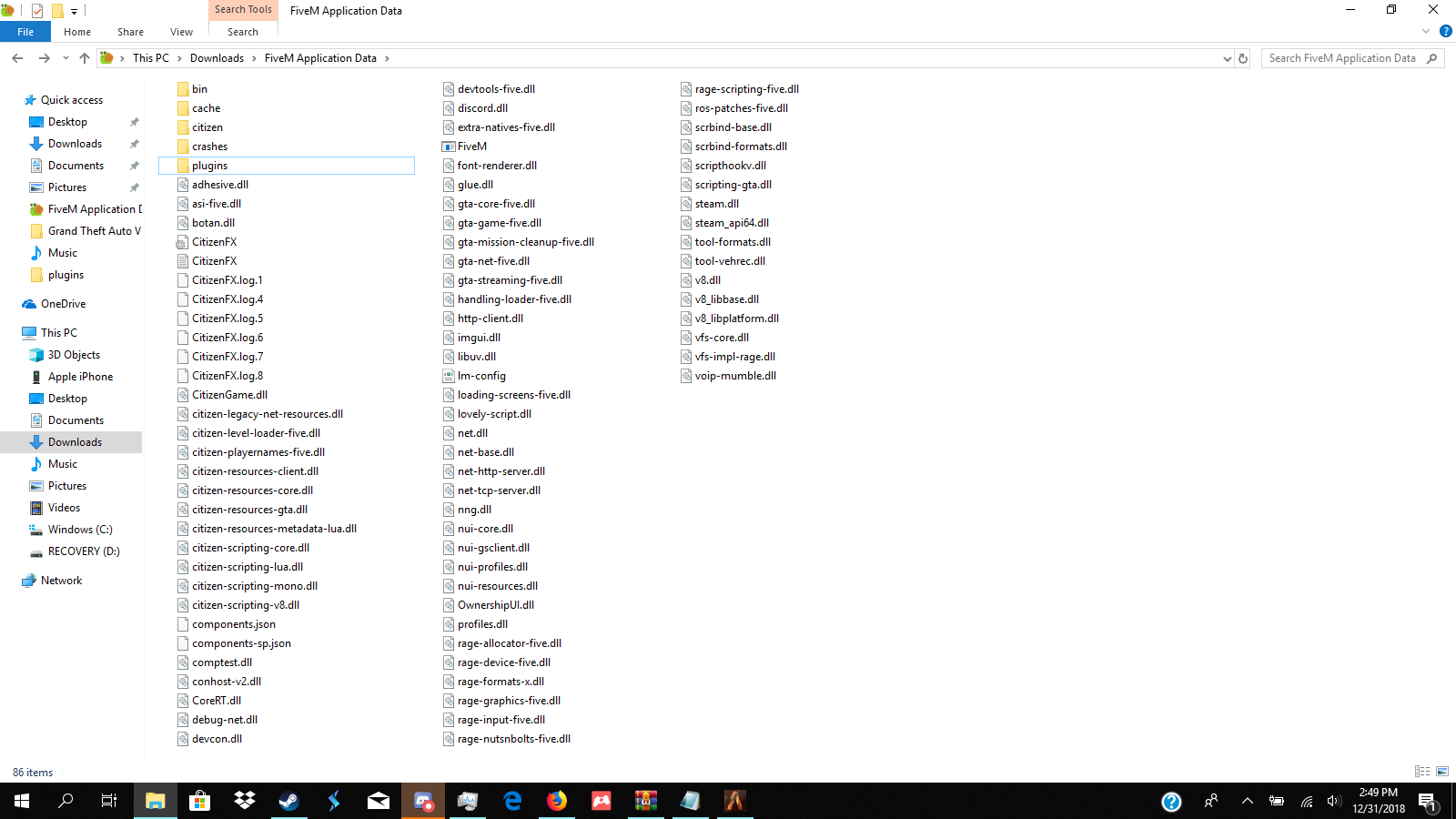This screenshot has width=1456, height=819.
Task: Select Search Tools contextual tab
Action: pos(243,9)
